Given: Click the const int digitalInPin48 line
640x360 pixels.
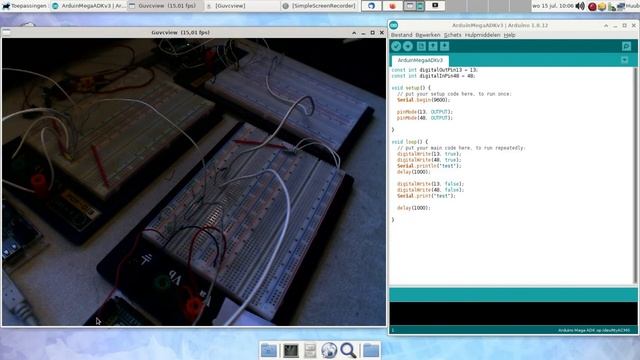Looking at the screenshot, I should (x=433, y=76).
